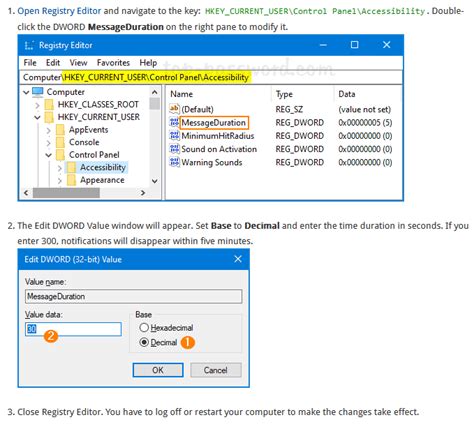Click the Sound on Activation value icon
This screenshot has height=429, width=474.
[x=174, y=149]
